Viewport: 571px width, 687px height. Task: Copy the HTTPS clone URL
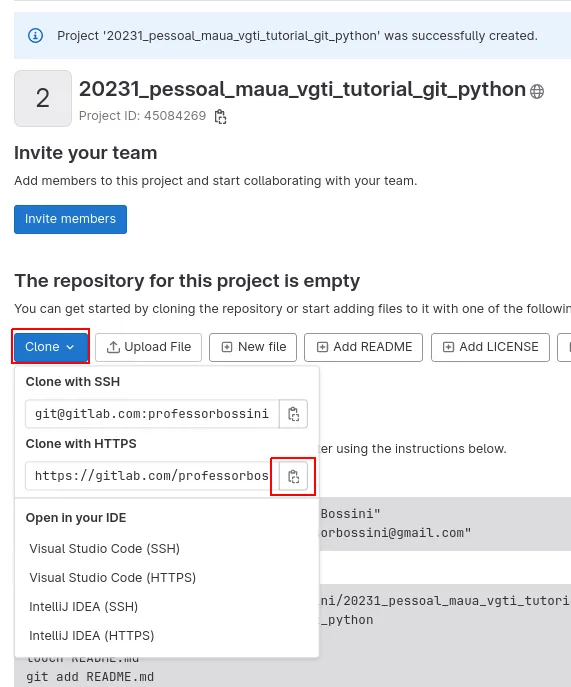point(293,476)
